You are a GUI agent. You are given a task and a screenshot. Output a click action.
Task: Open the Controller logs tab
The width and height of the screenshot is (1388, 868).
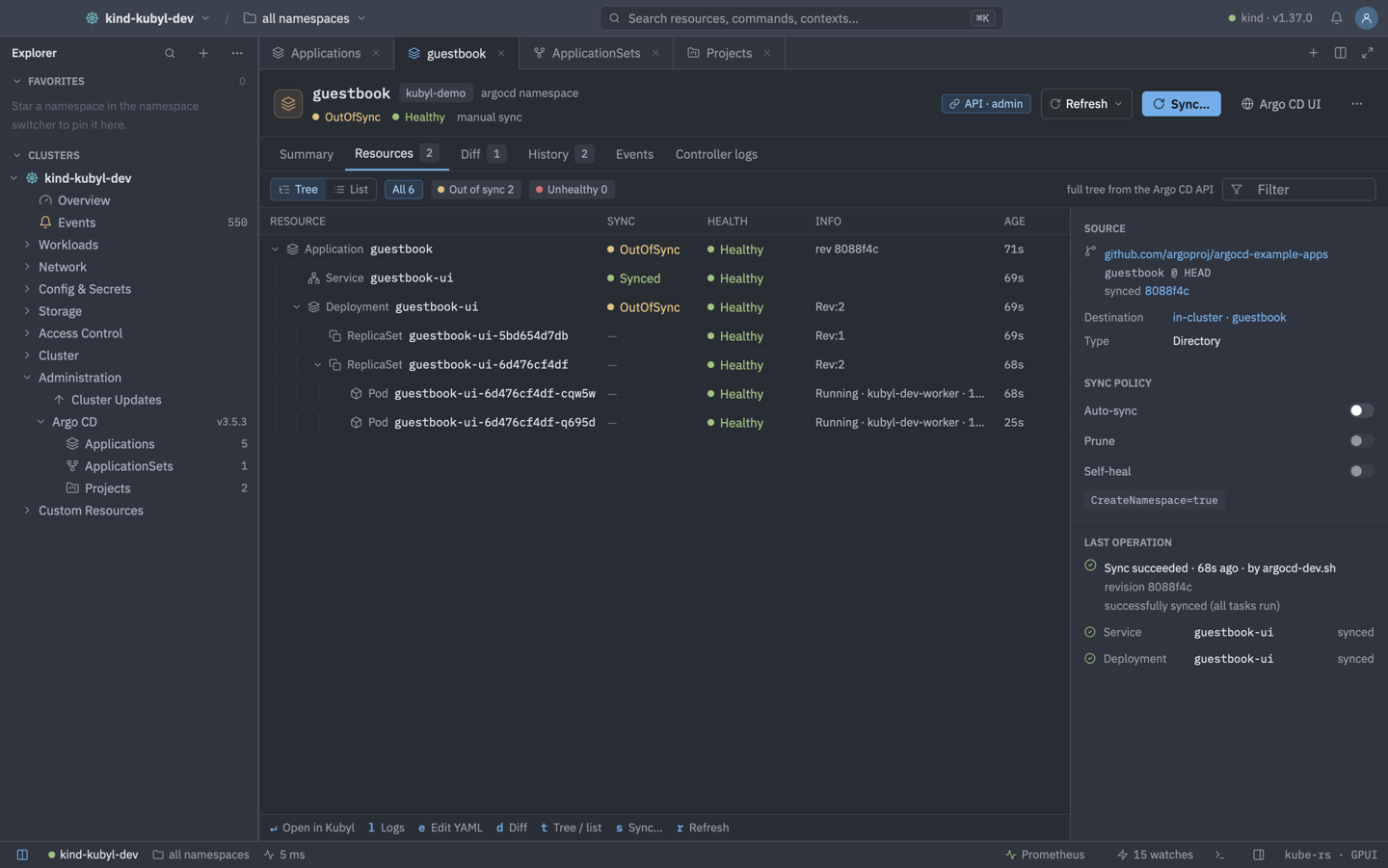(716, 154)
